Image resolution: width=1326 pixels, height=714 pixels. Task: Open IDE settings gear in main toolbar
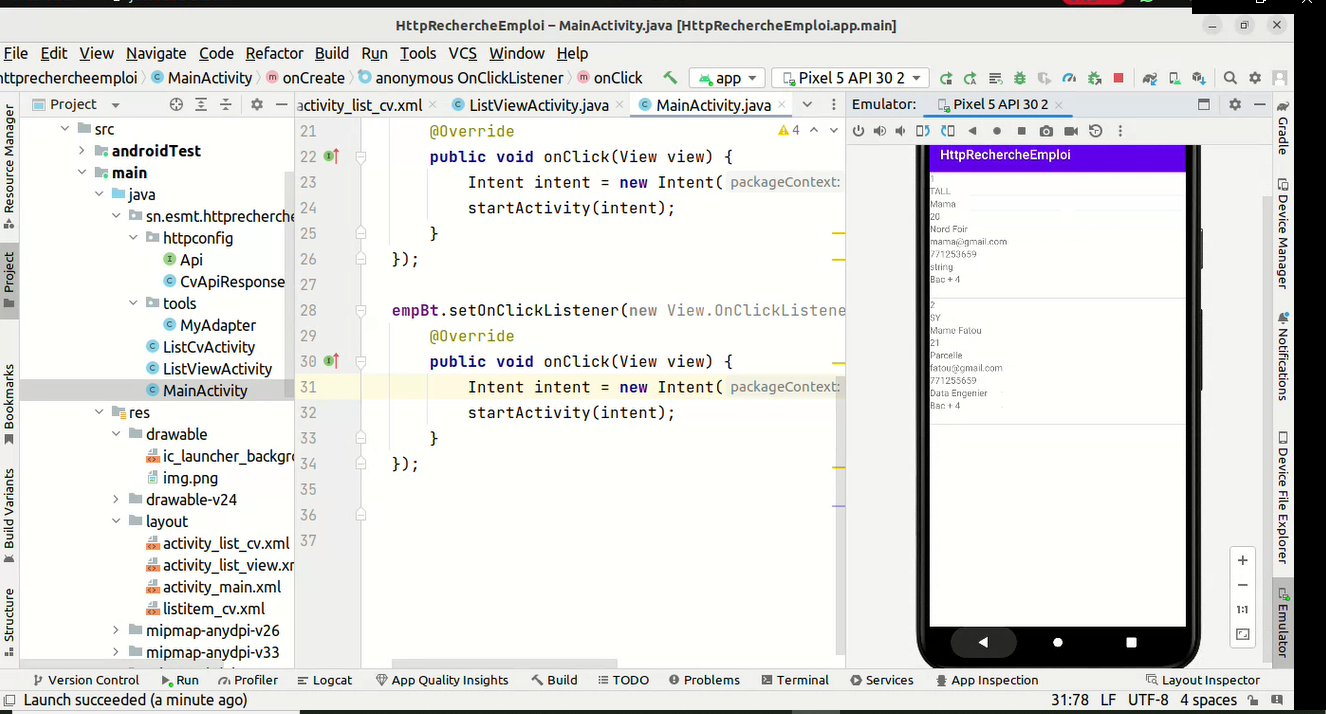[1255, 78]
